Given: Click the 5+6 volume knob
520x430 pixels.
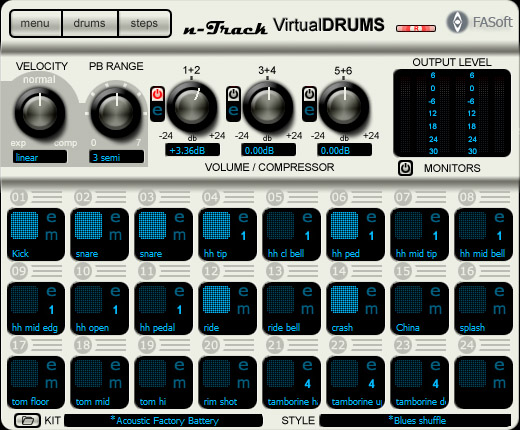Looking at the screenshot, I should click(x=344, y=107).
